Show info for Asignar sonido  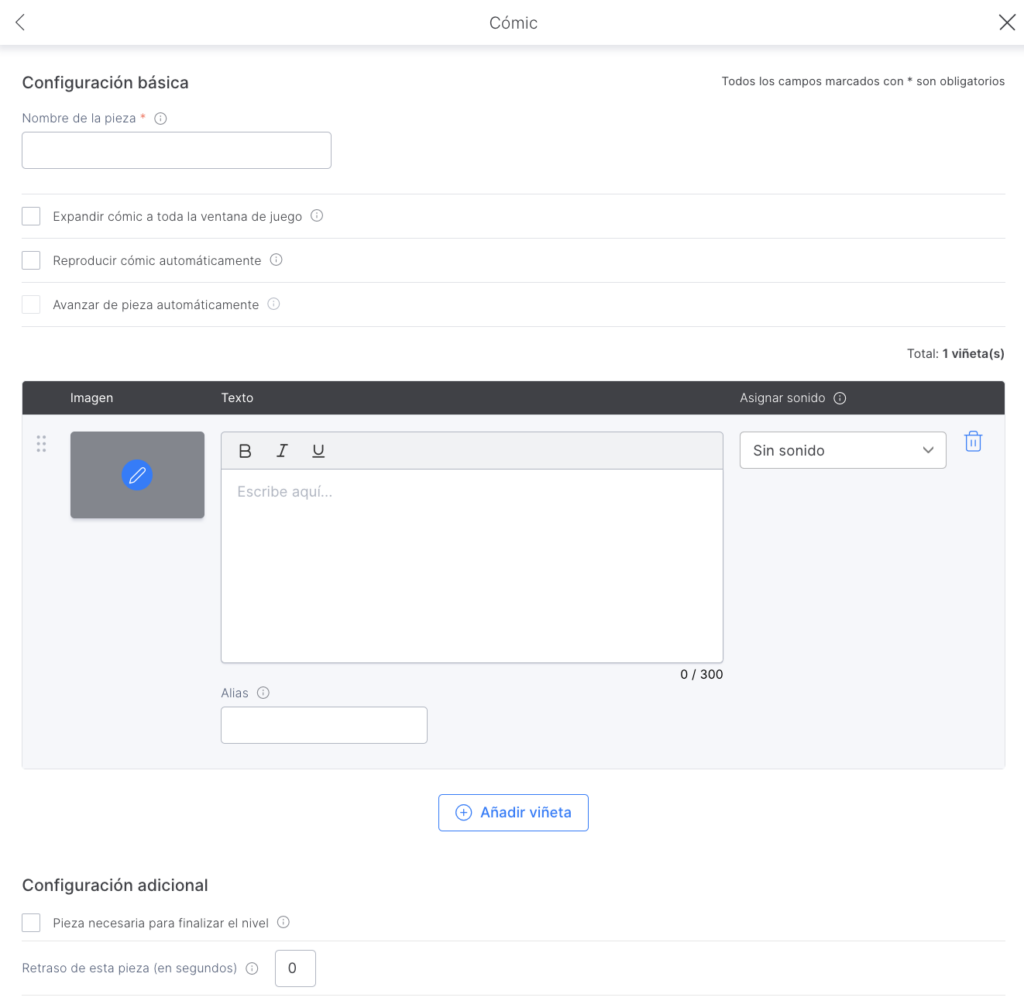840,398
